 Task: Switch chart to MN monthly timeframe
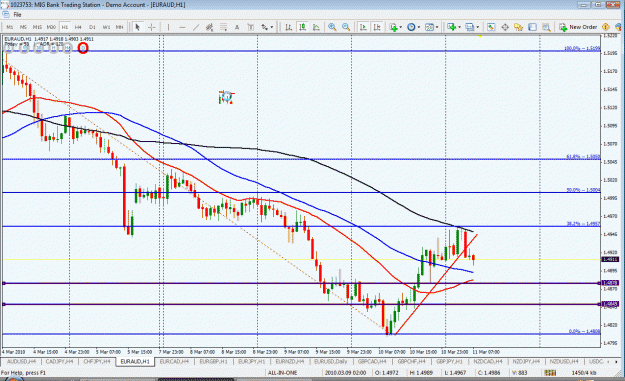point(120,27)
